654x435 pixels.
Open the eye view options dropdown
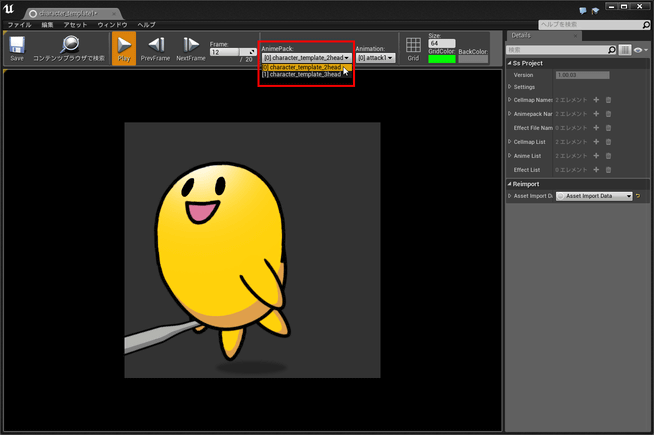[x=640, y=50]
